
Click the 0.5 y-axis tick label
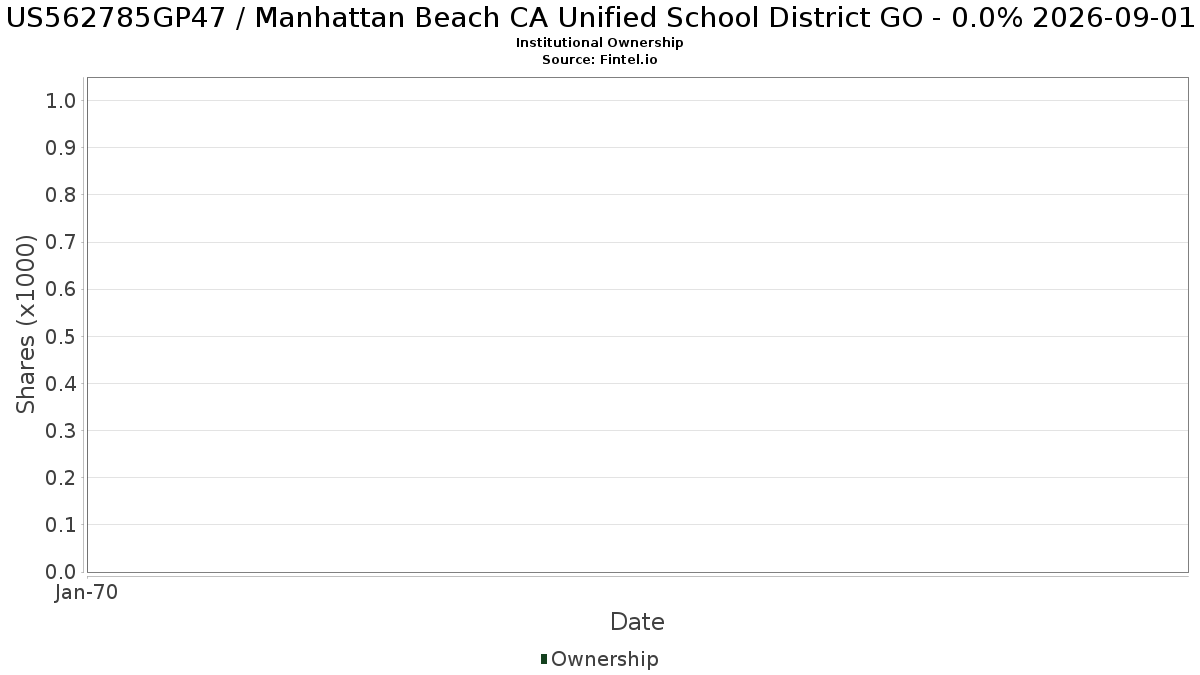tap(61, 336)
